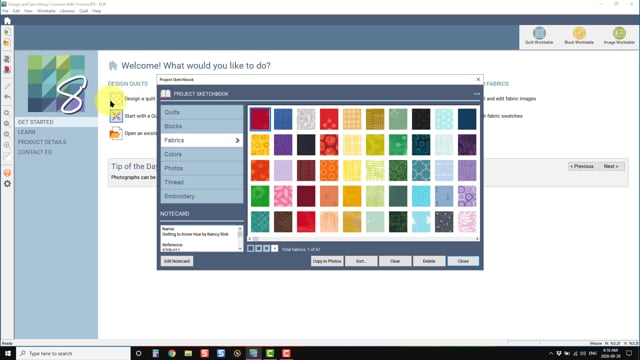Click the orange Open Project folder toolbar icon
The image size is (640, 360).
click(x=7, y=43)
